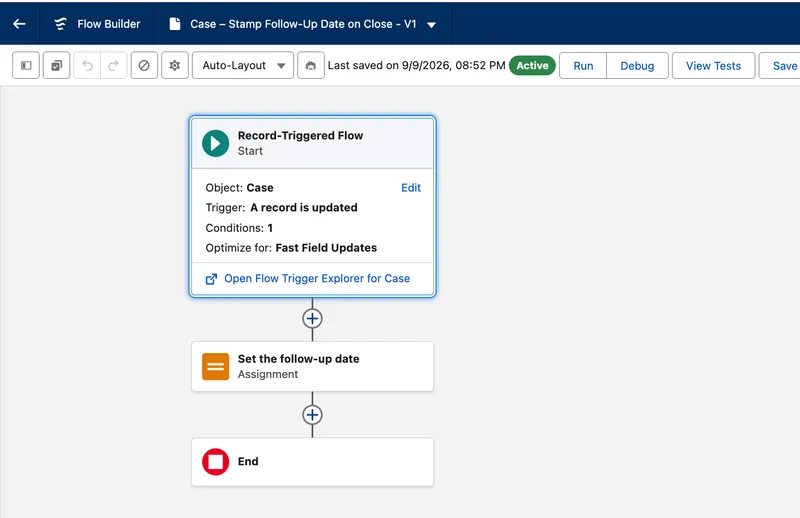The image size is (800, 518).
Task: Click the End label text
Action: point(248,461)
